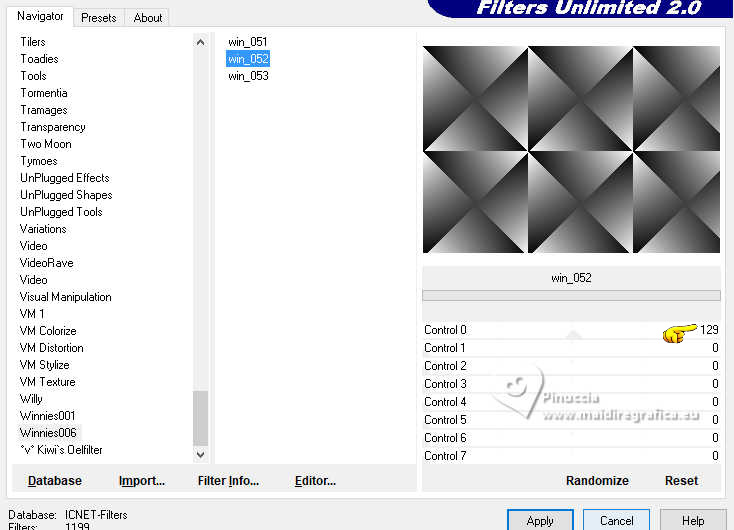734x530 pixels.
Task: Click the category list scroll-up arrow
Action: [200, 42]
